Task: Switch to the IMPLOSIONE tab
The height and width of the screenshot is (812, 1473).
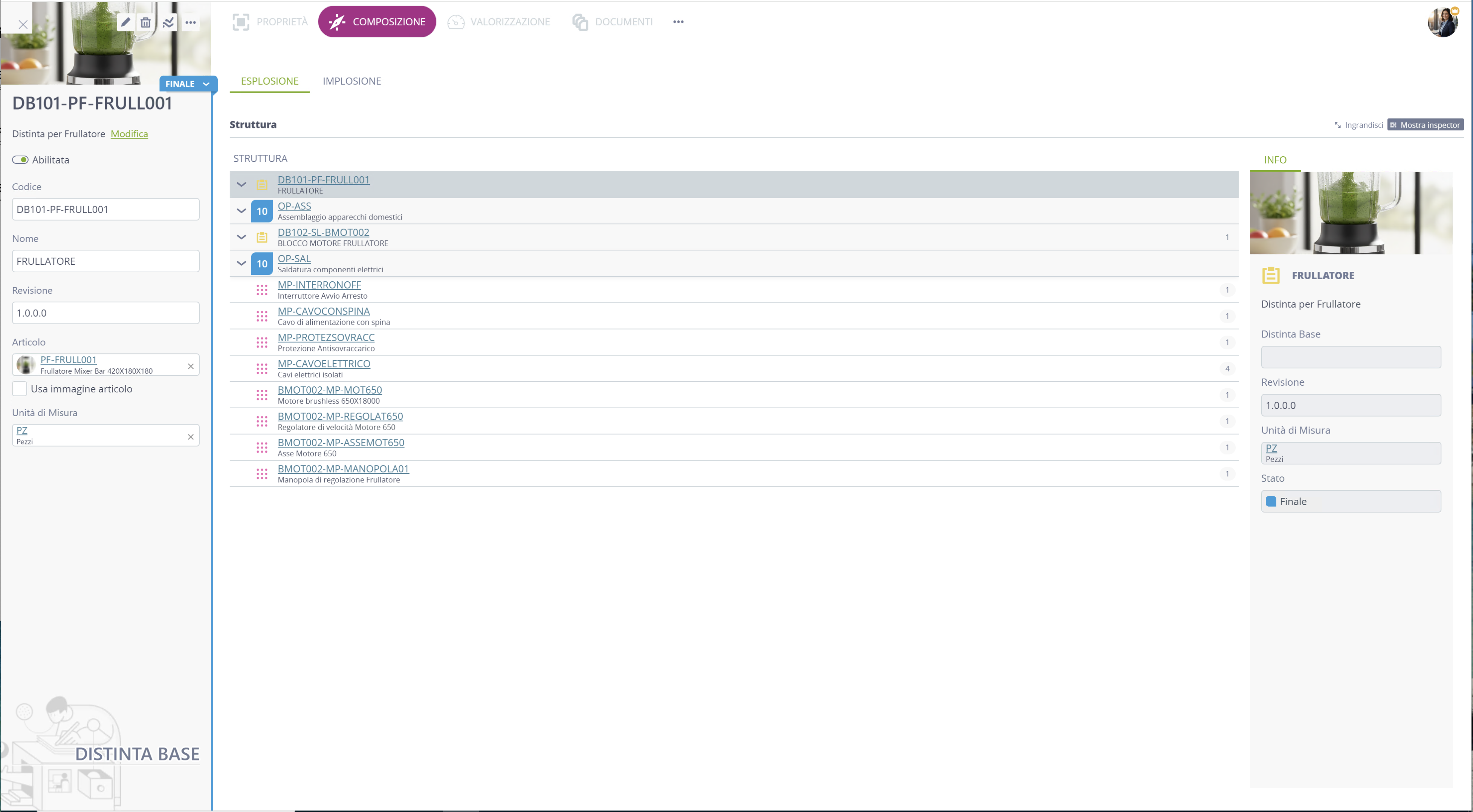Action: (351, 81)
